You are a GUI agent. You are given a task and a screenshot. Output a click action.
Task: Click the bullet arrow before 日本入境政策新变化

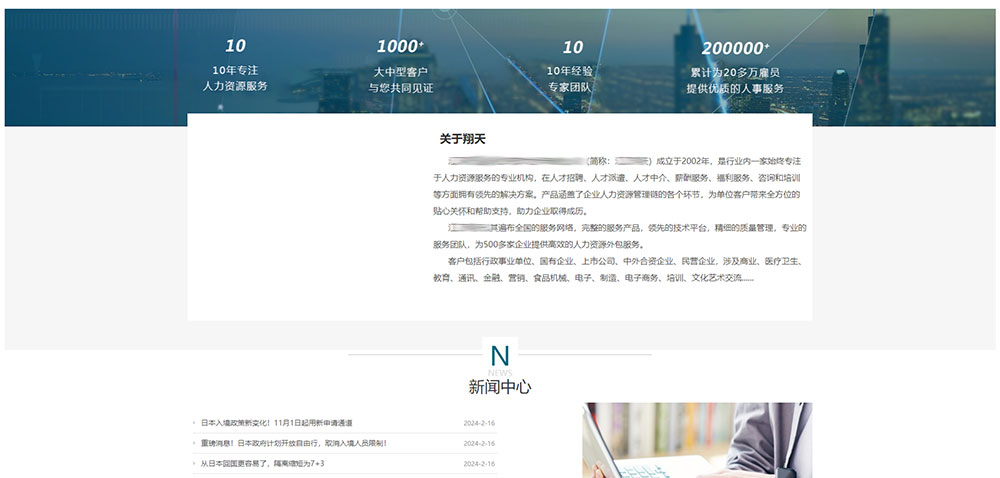click(x=194, y=423)
